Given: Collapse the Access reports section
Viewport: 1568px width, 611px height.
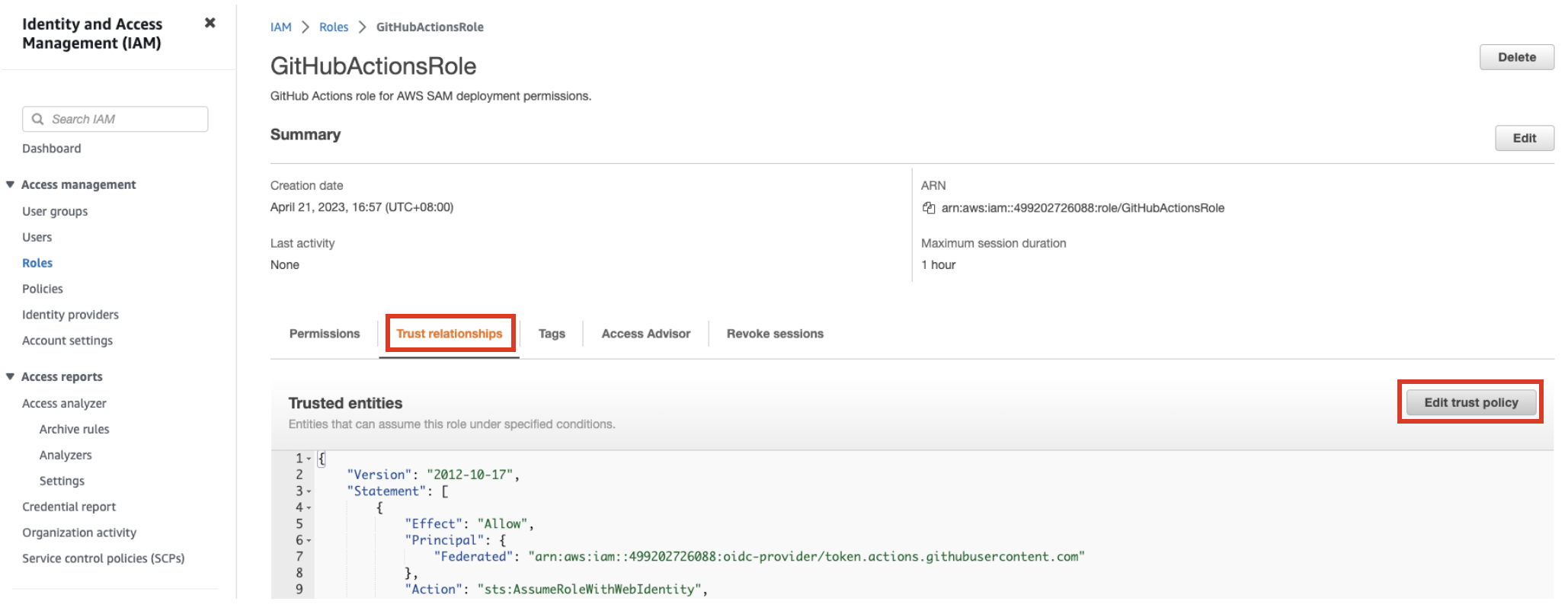Looking at the screenshot, I should coord(10,376).
